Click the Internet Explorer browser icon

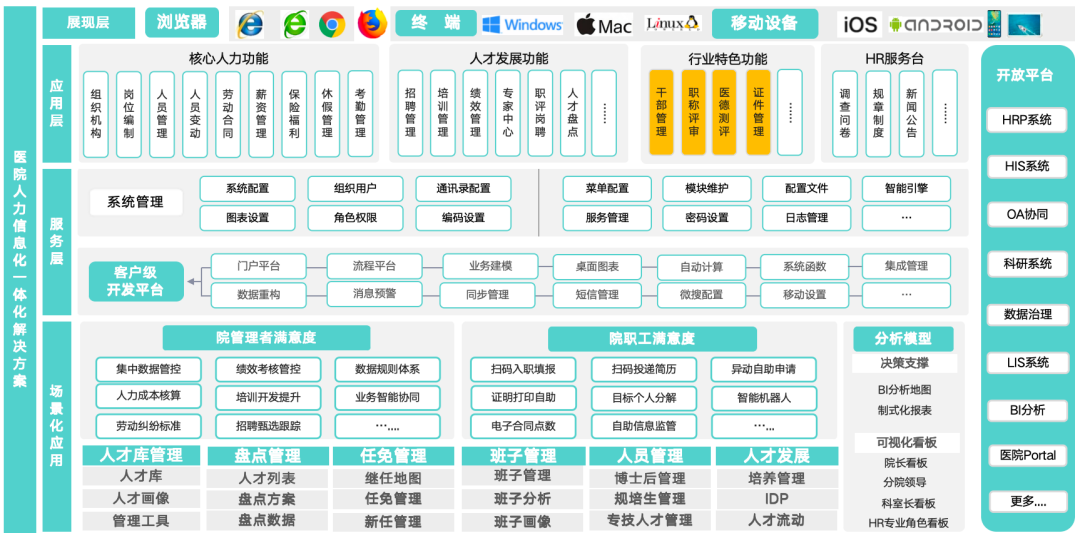coord(250,24)
